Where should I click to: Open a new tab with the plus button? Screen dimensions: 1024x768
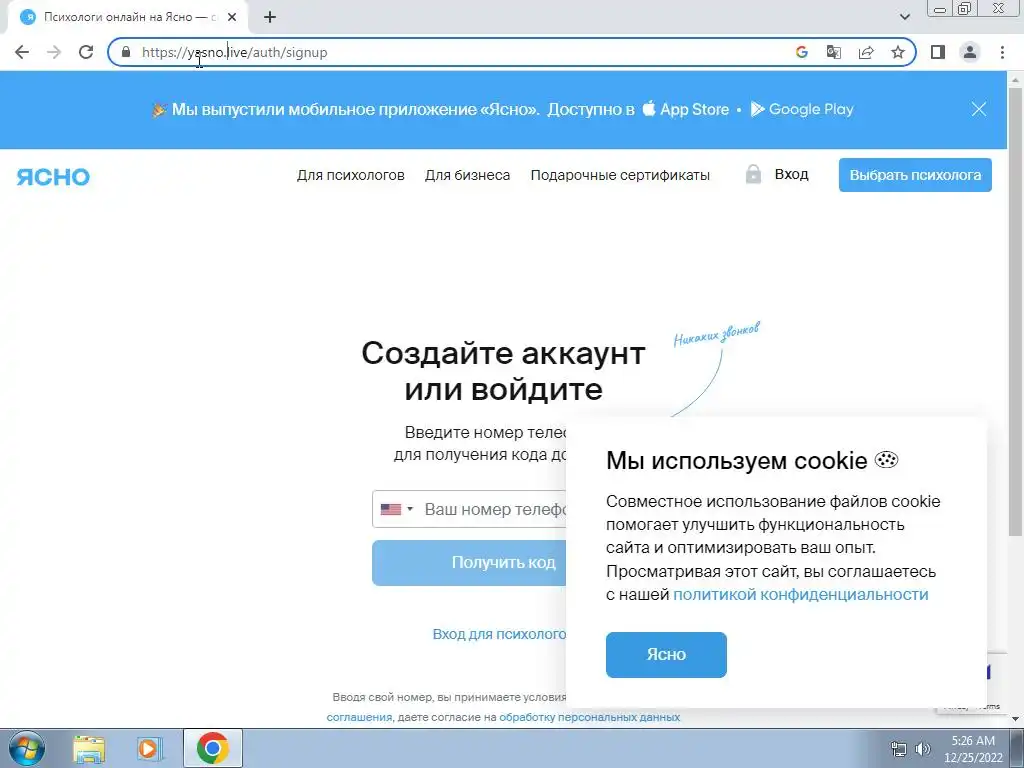coord(270,17)
